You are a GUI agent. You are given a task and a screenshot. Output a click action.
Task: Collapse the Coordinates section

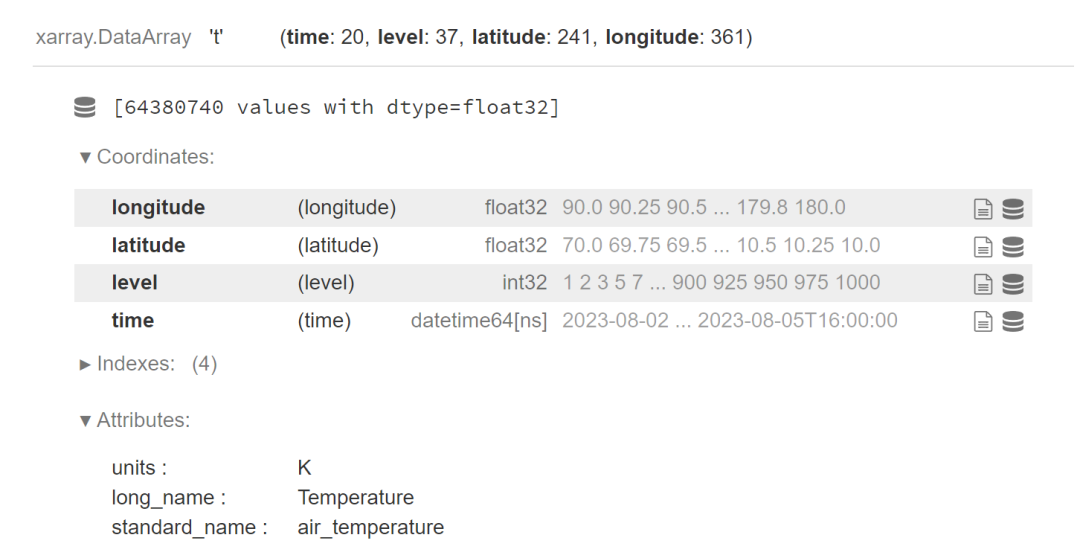pos(146,157)
